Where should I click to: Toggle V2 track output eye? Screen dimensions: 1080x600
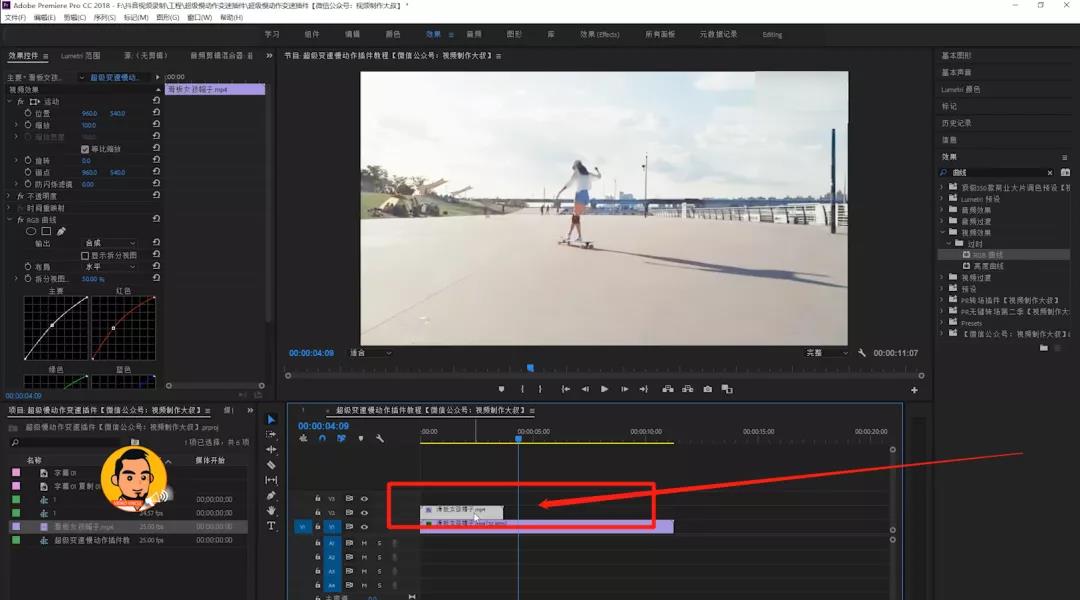coord(364,513)
